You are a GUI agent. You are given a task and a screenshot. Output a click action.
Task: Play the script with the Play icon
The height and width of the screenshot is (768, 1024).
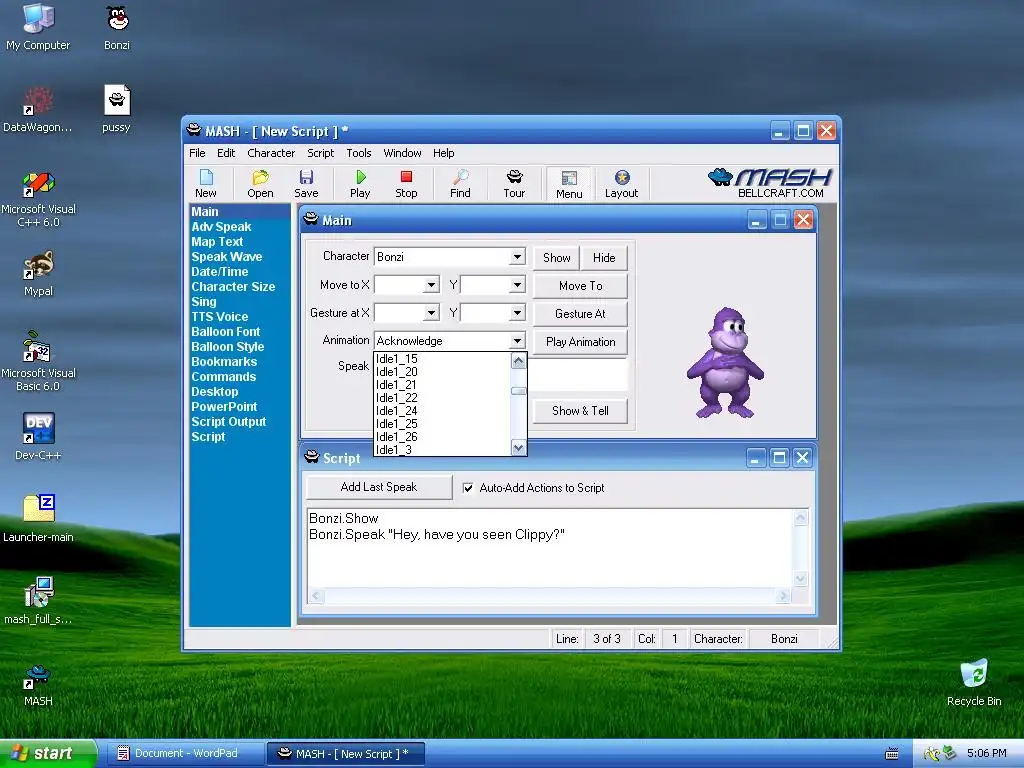click(x=360, y=184)
